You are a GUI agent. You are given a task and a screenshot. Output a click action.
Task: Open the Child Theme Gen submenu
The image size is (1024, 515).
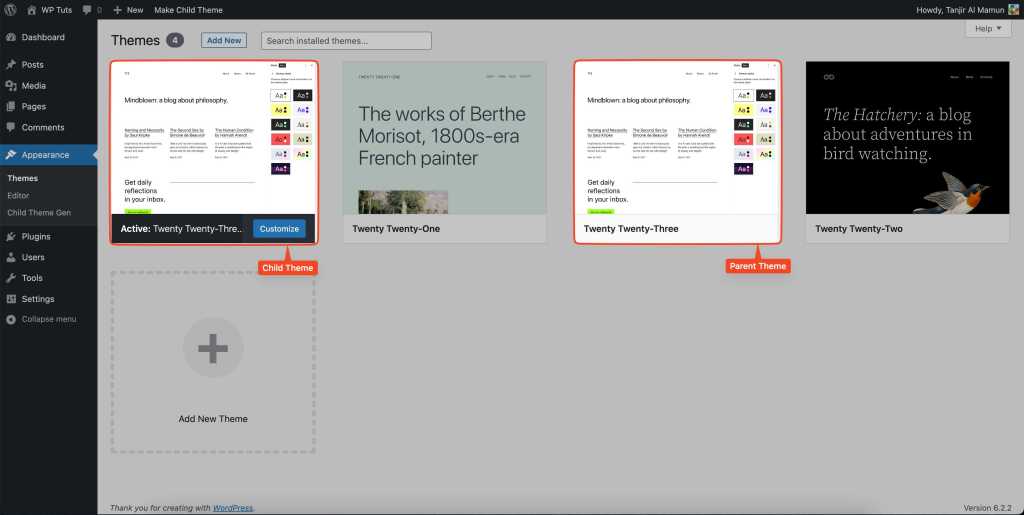tap(39, 213)
